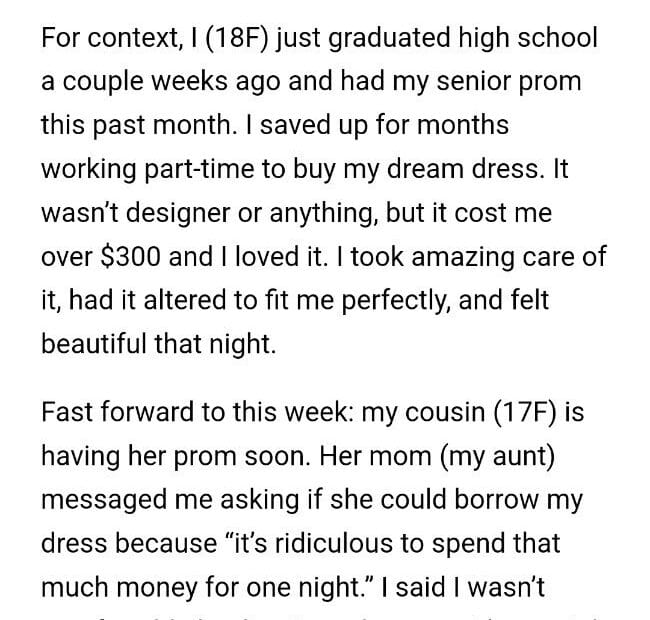Click the "$300" price text
Screen dimensions: 650x620
tap(130, 255)
